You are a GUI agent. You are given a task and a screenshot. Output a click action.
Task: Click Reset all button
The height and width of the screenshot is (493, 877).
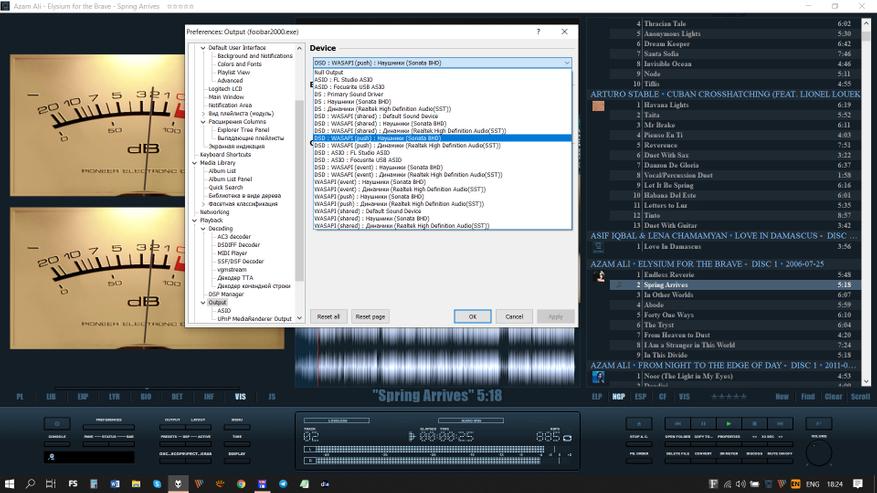point(328,316)
